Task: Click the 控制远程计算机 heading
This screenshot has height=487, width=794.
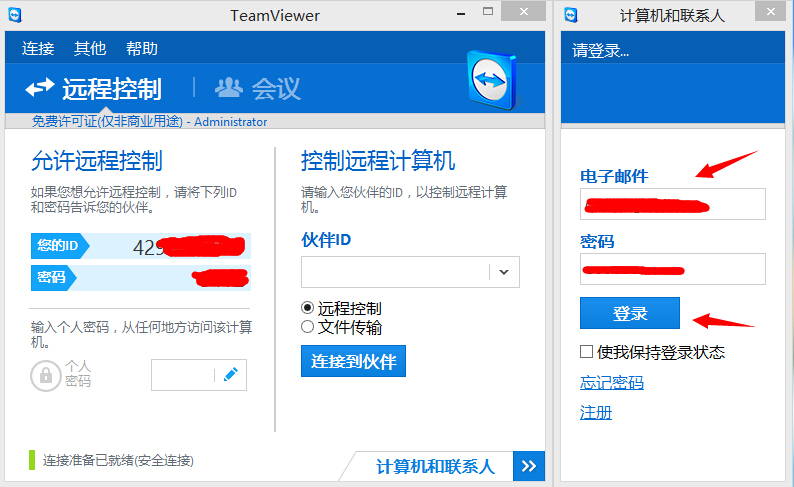Action: 378,161
